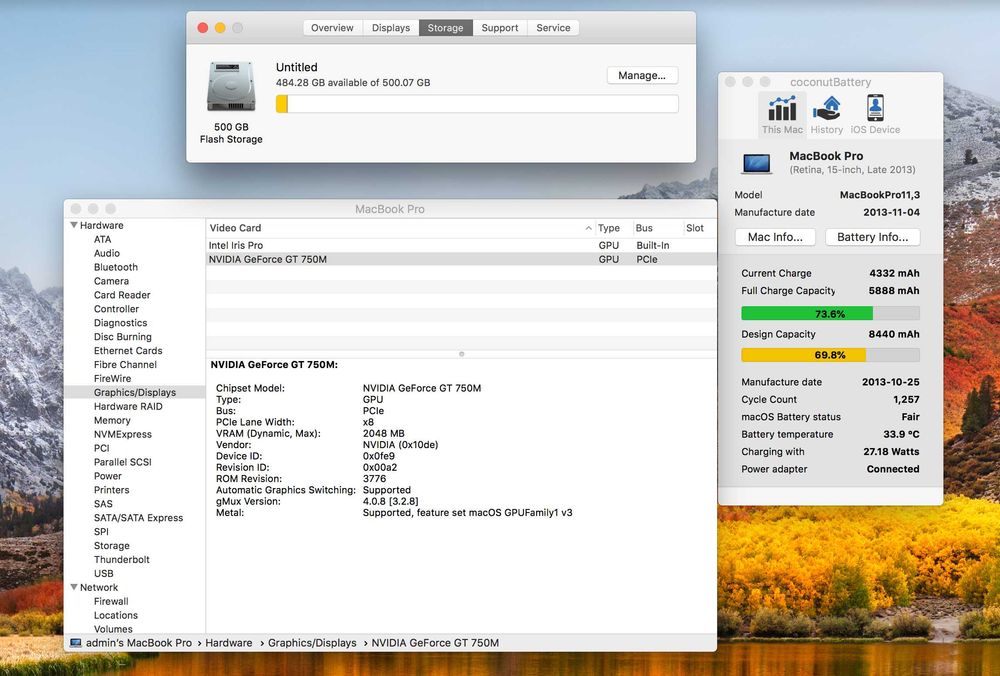The height and width of the screenshot is (676, 1000).
Task: Select Graphics/Displays in the sidebar
Action: point(135,393)
